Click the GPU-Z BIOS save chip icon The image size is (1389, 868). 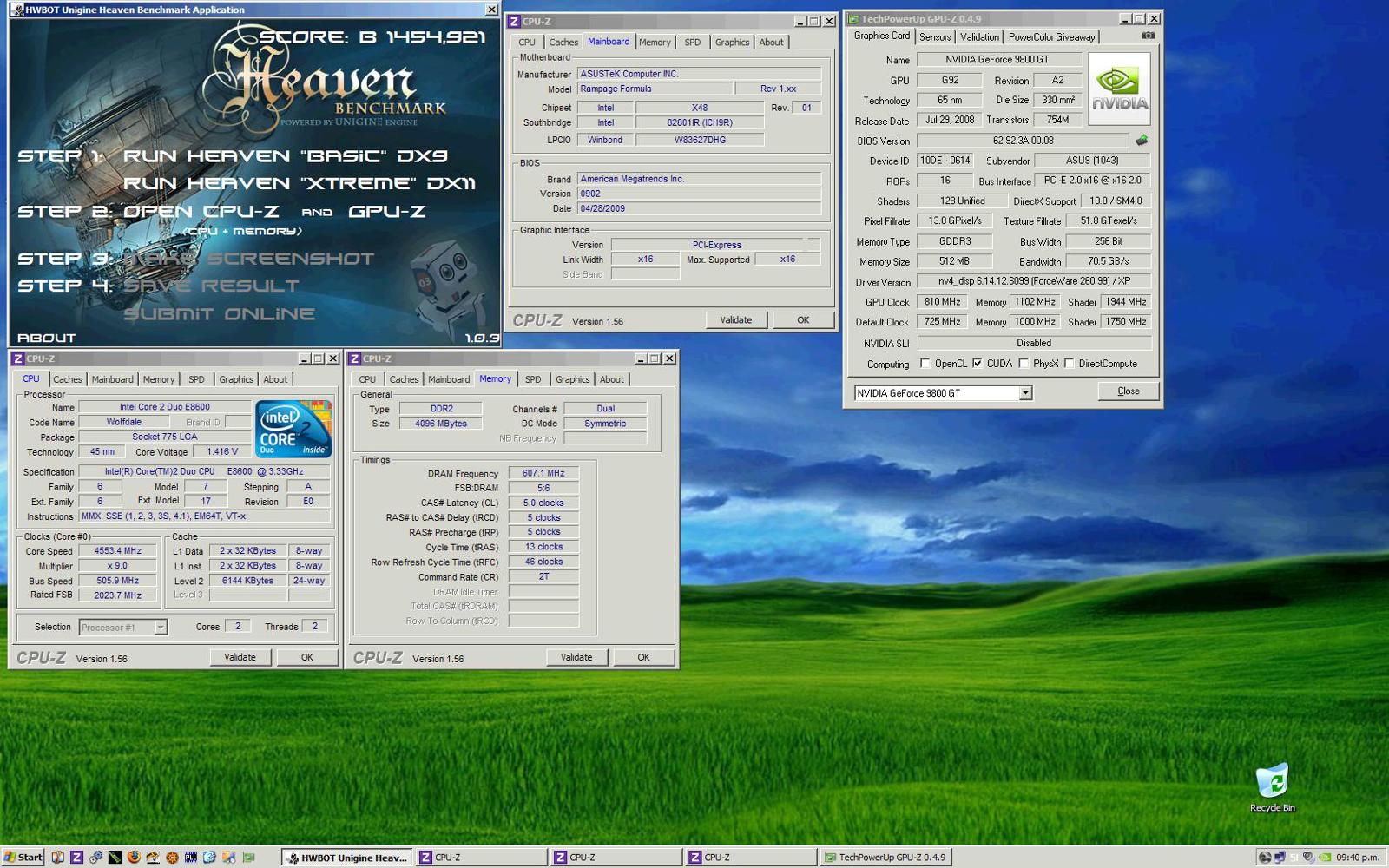pyautogui.click(x=1142, y=140)
